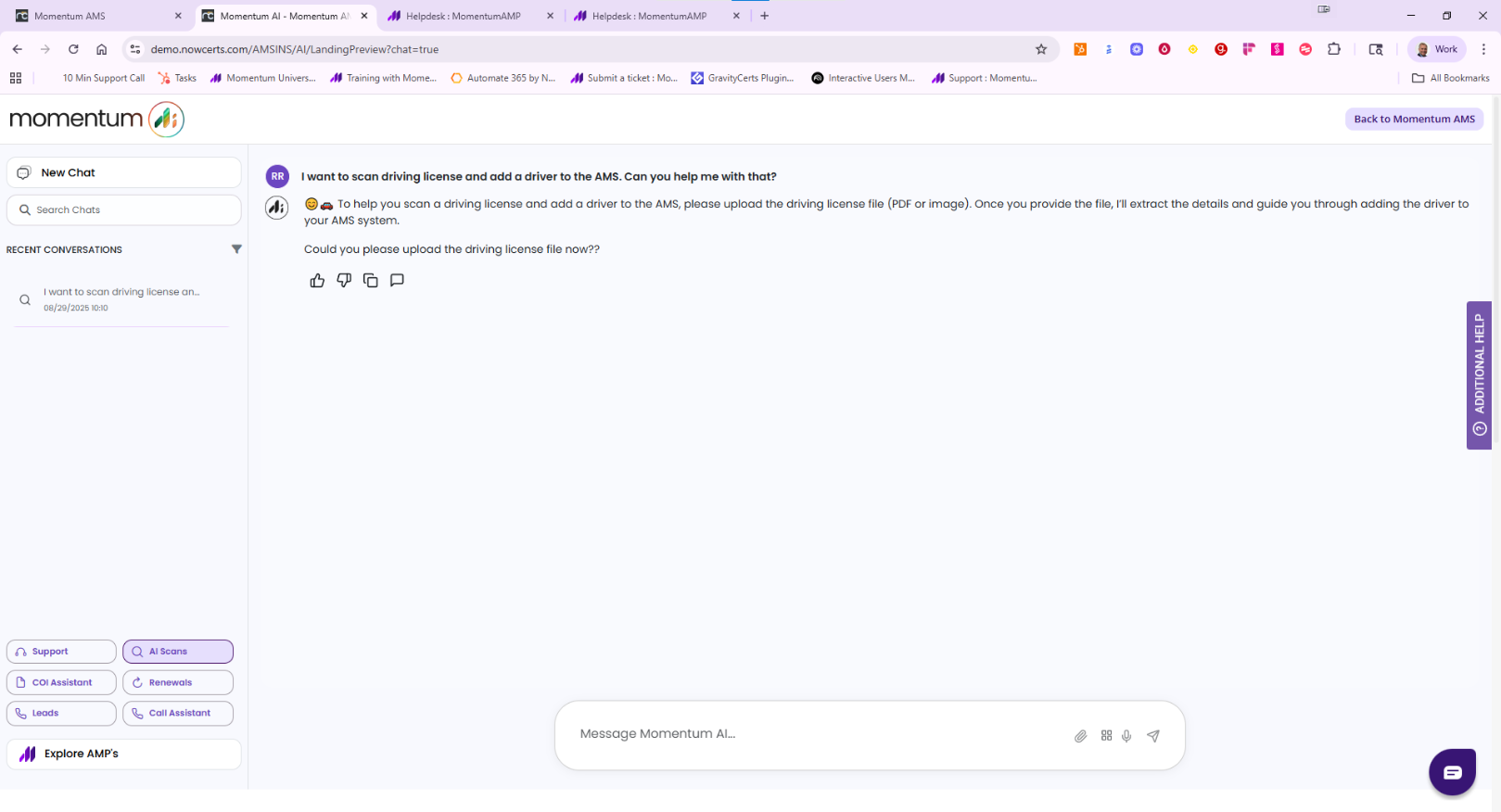Open the Automate 365 bookmark

(502, 78)
